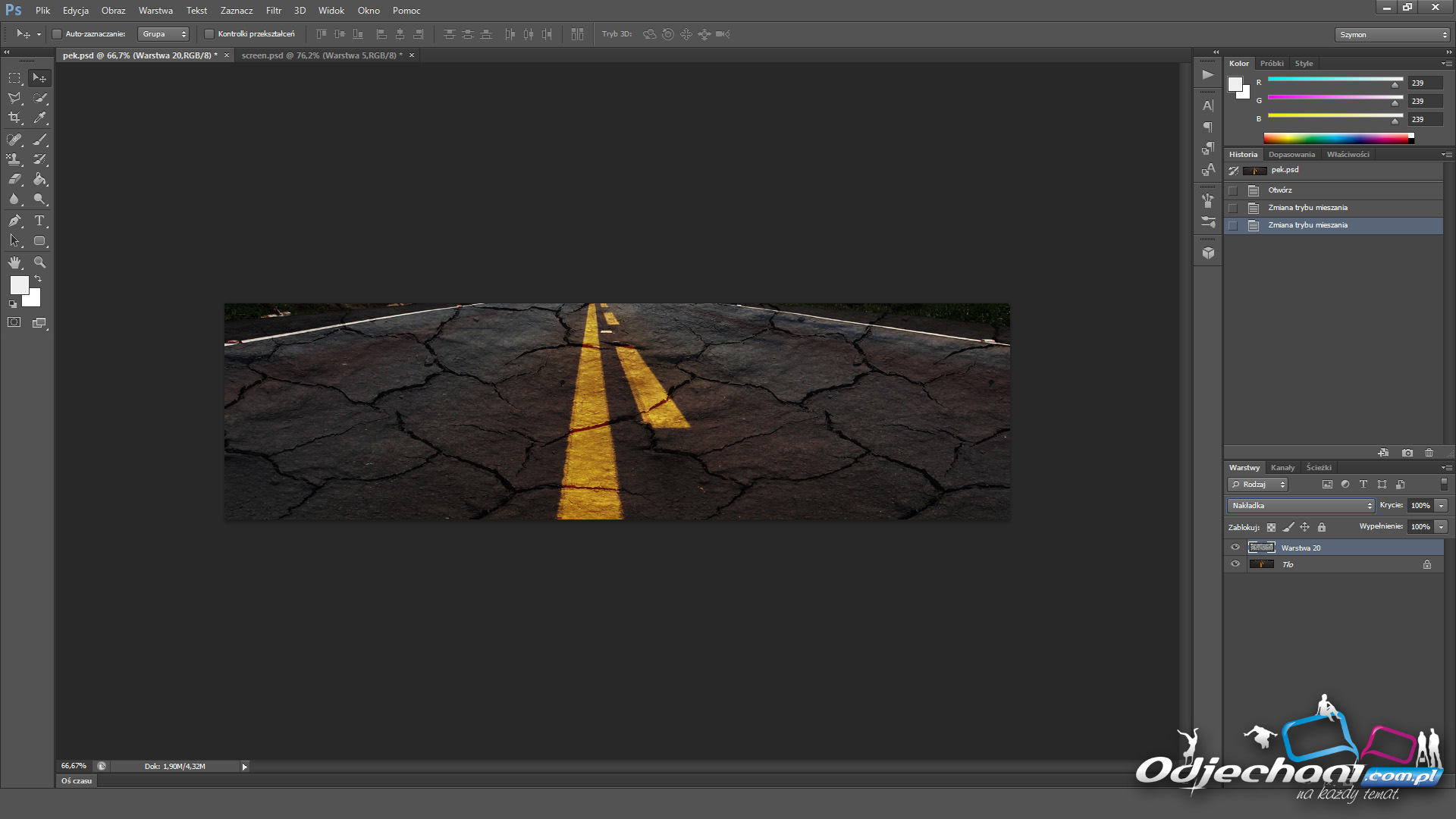Switch to the Próbki tab
Screen dimensions: 1456x819
(1272, 64)
